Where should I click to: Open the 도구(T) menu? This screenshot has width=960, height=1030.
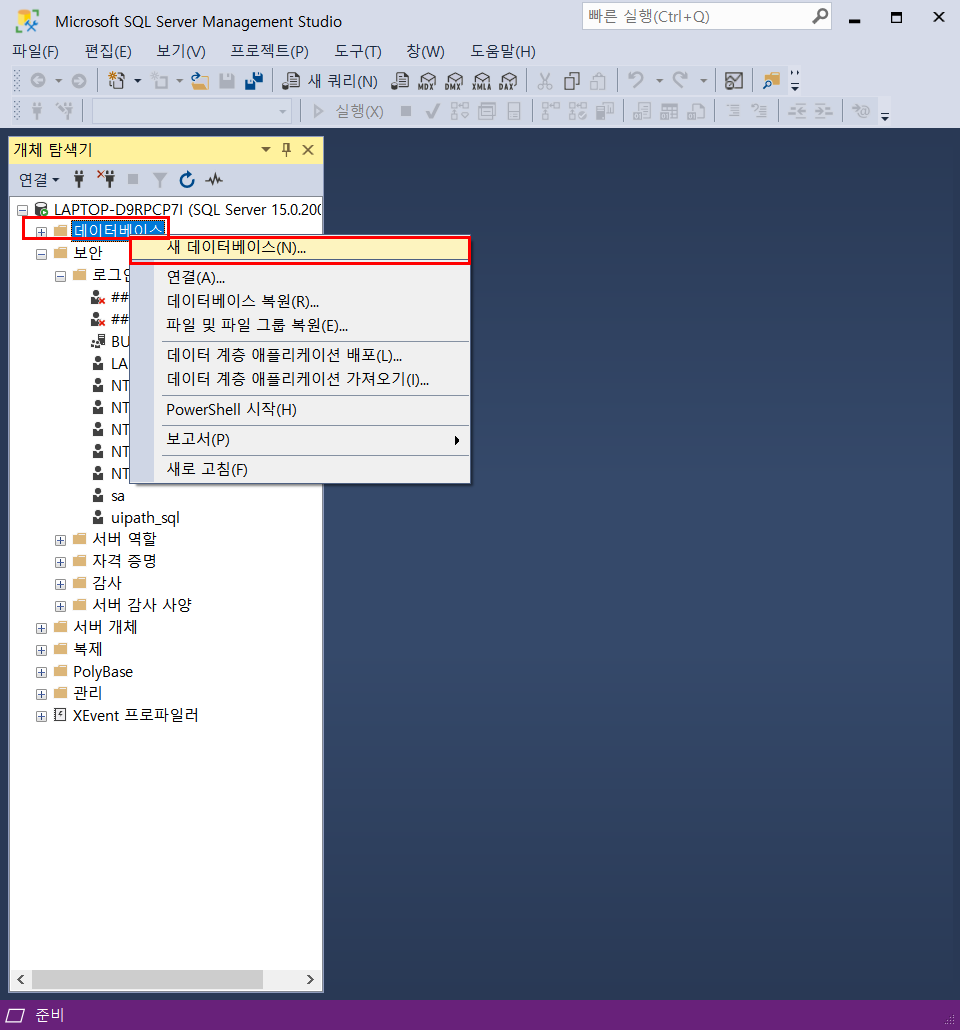coord(357,51)
